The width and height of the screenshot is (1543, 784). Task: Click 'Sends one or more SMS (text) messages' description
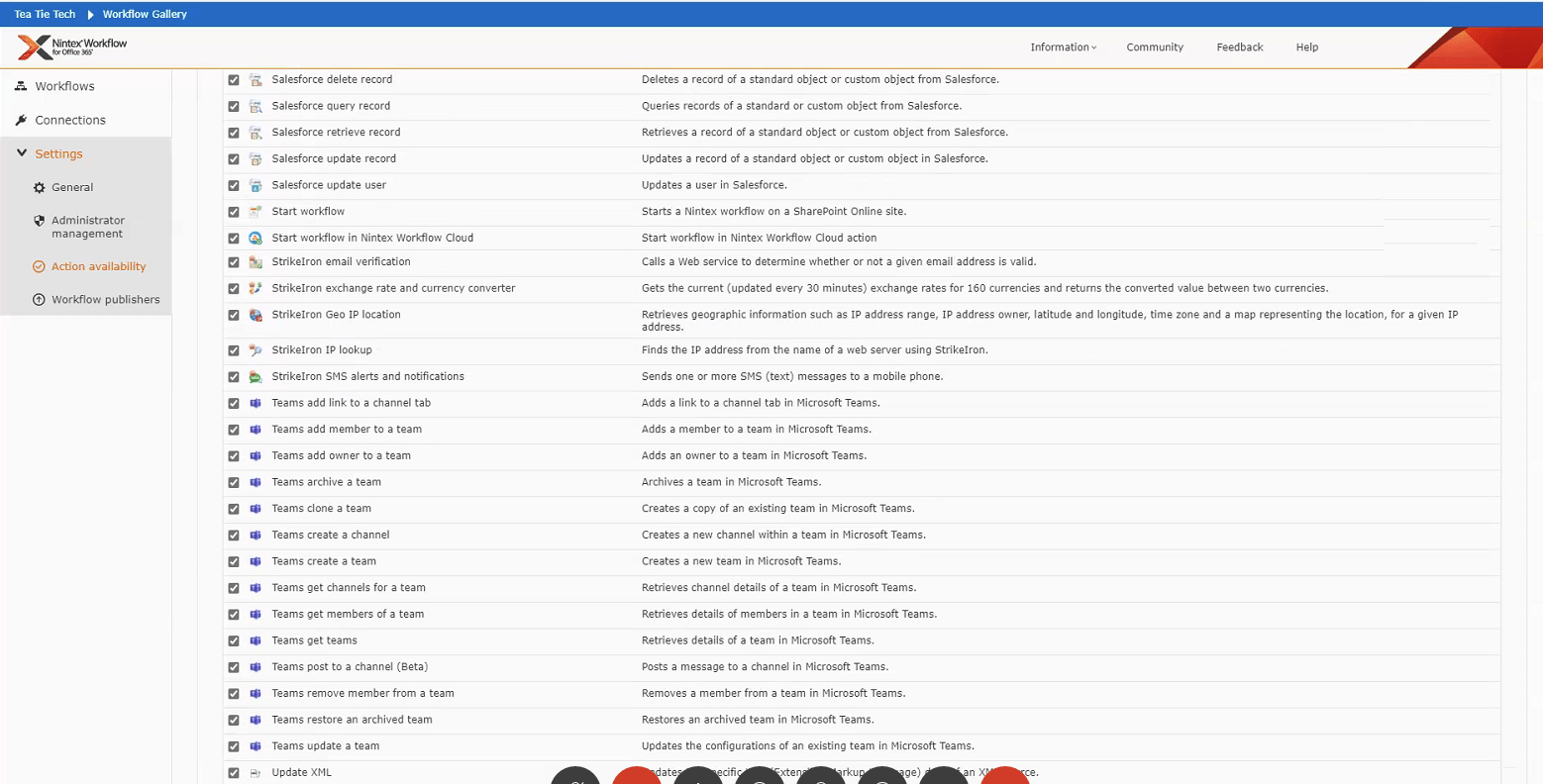(792, 376)
